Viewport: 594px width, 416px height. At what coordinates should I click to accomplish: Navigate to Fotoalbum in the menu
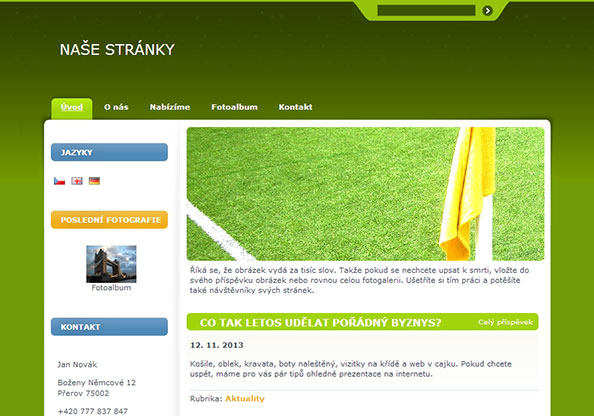tap(234, 107)
